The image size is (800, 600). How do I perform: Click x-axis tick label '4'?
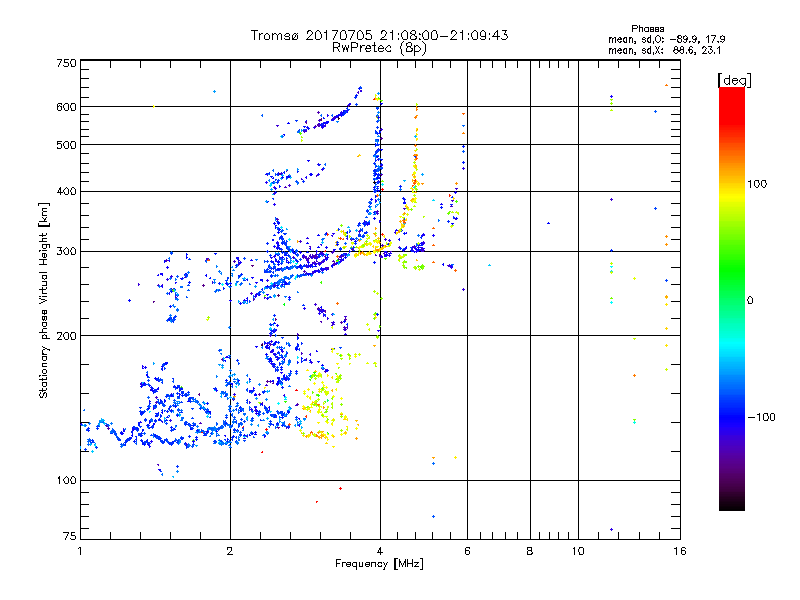pos(380,551)
